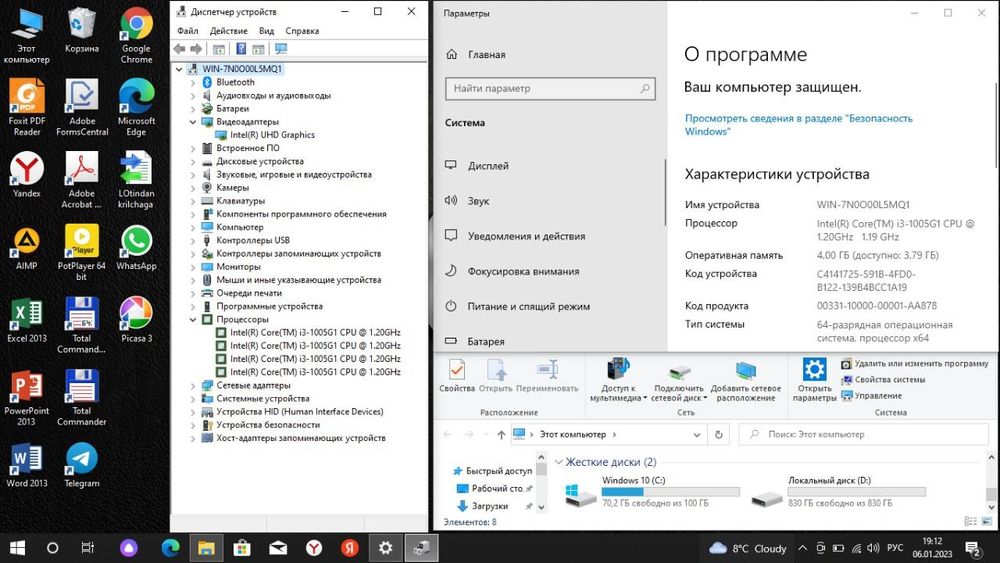Click Windows Security details link

tap(798, 125)
